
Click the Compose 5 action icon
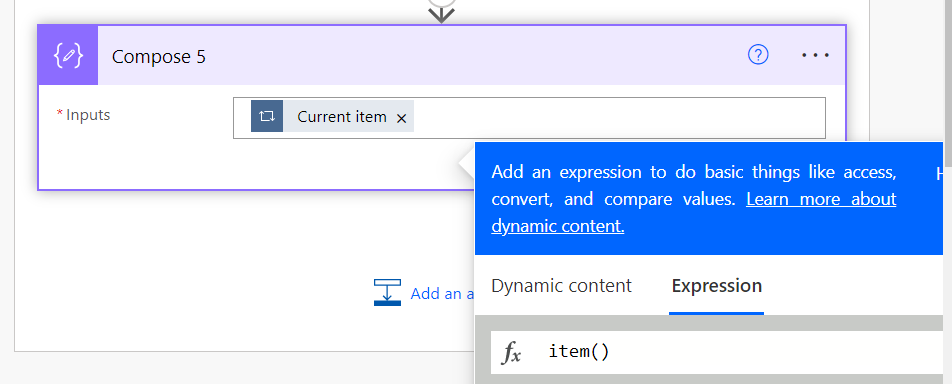[68, 55]
